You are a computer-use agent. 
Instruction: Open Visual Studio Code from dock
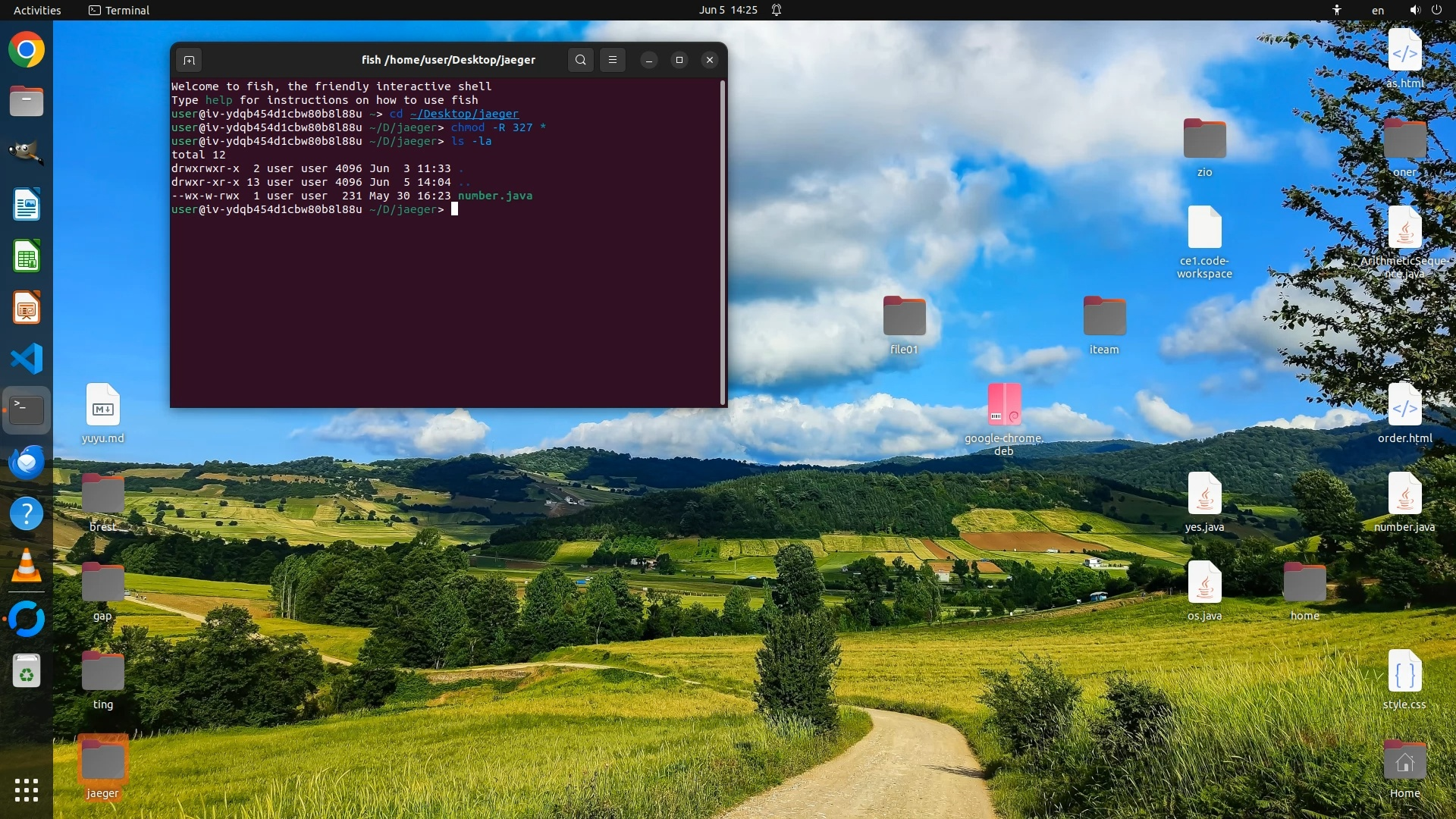coord(27,359)
